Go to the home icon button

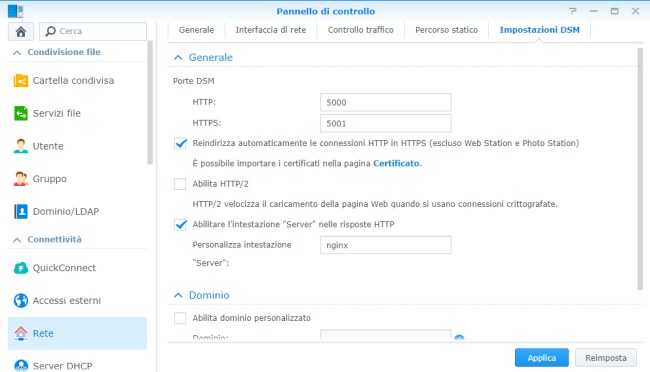click(21, 32)
